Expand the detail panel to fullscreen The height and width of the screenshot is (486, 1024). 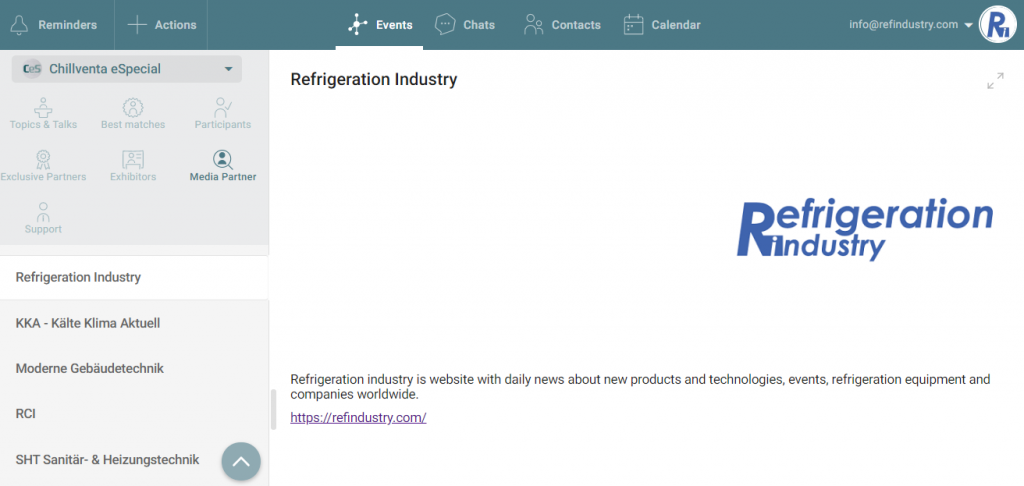click(x=995, y=81)
